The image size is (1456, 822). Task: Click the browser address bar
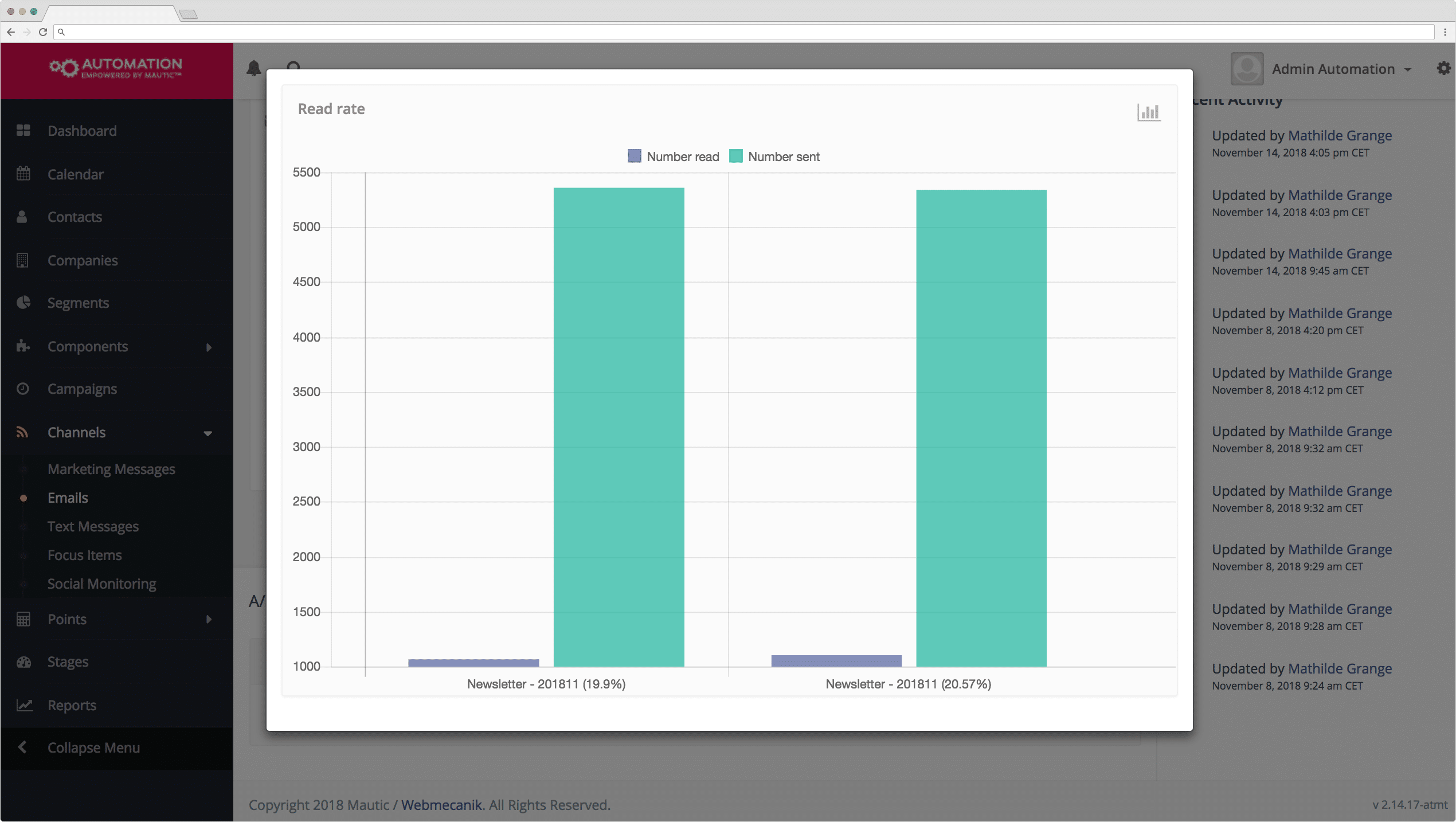pyautogui.click(x=745, y=32)
